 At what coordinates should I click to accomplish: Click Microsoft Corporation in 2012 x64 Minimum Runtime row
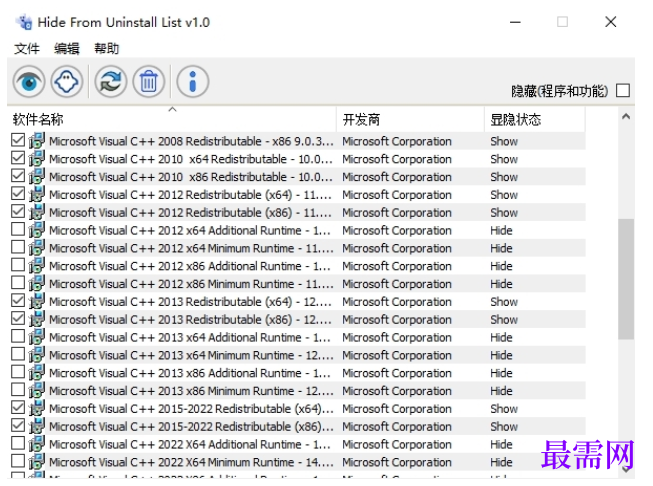397,248
